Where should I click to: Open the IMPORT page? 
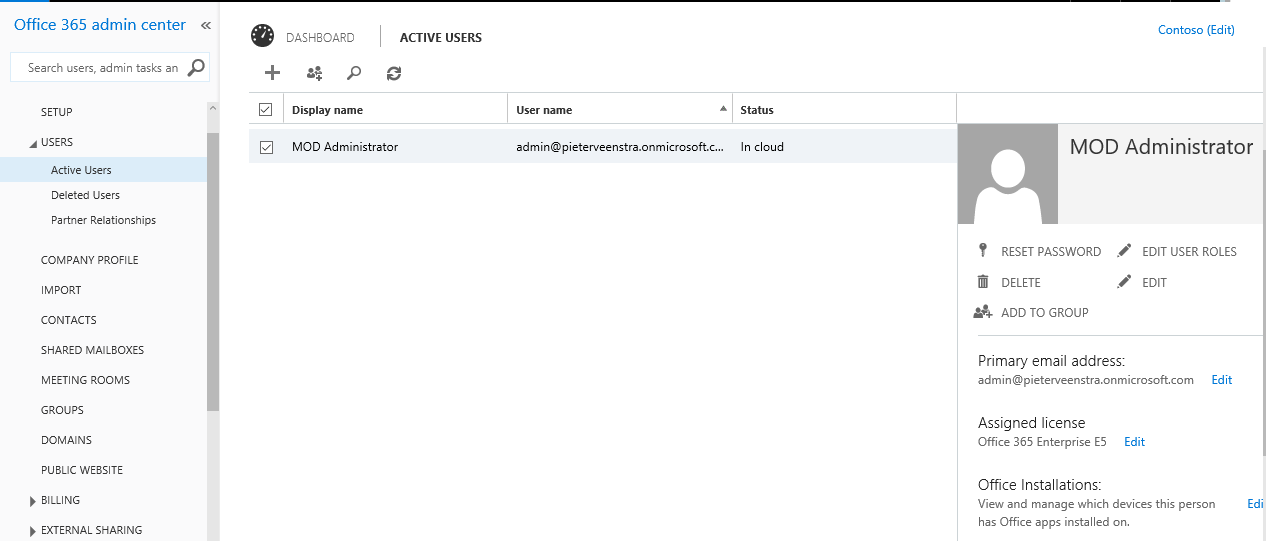pyautogui.click(x=61, y=290)
